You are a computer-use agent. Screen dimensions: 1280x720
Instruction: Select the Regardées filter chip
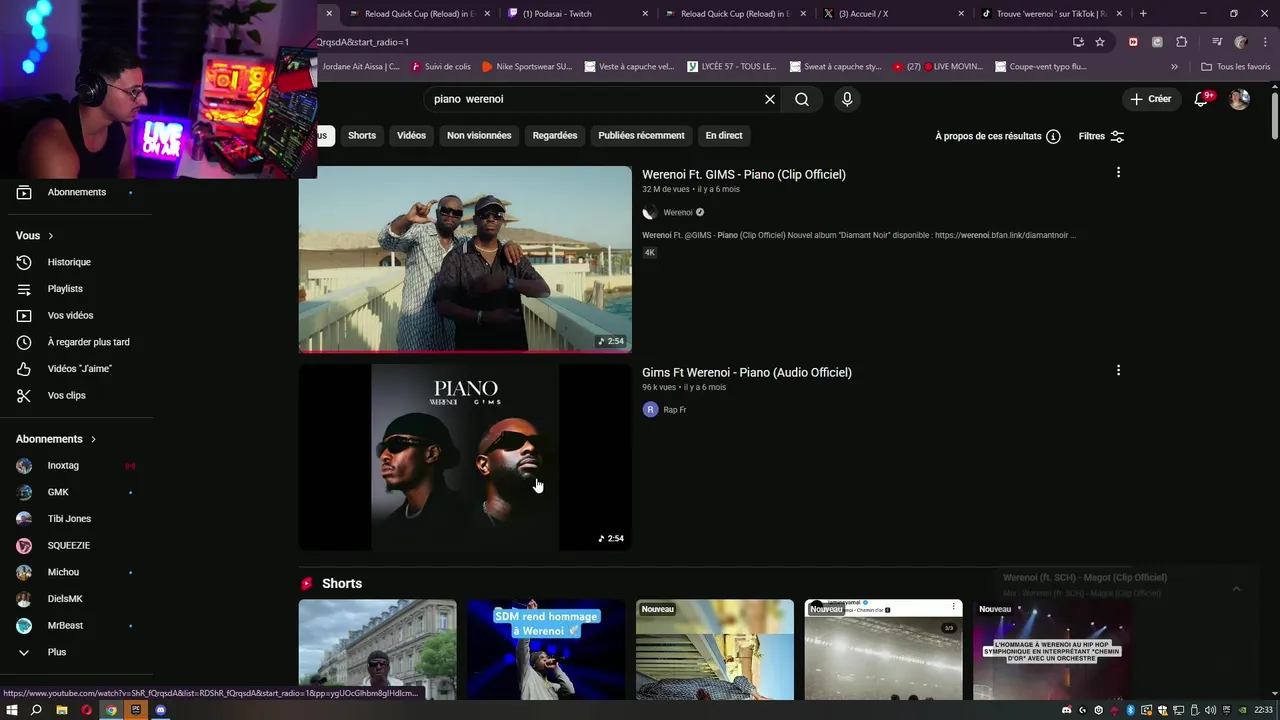(x=555, y=135)
